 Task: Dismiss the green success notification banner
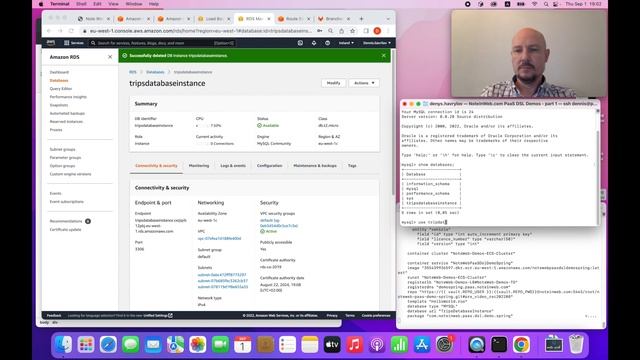[384, 56]
